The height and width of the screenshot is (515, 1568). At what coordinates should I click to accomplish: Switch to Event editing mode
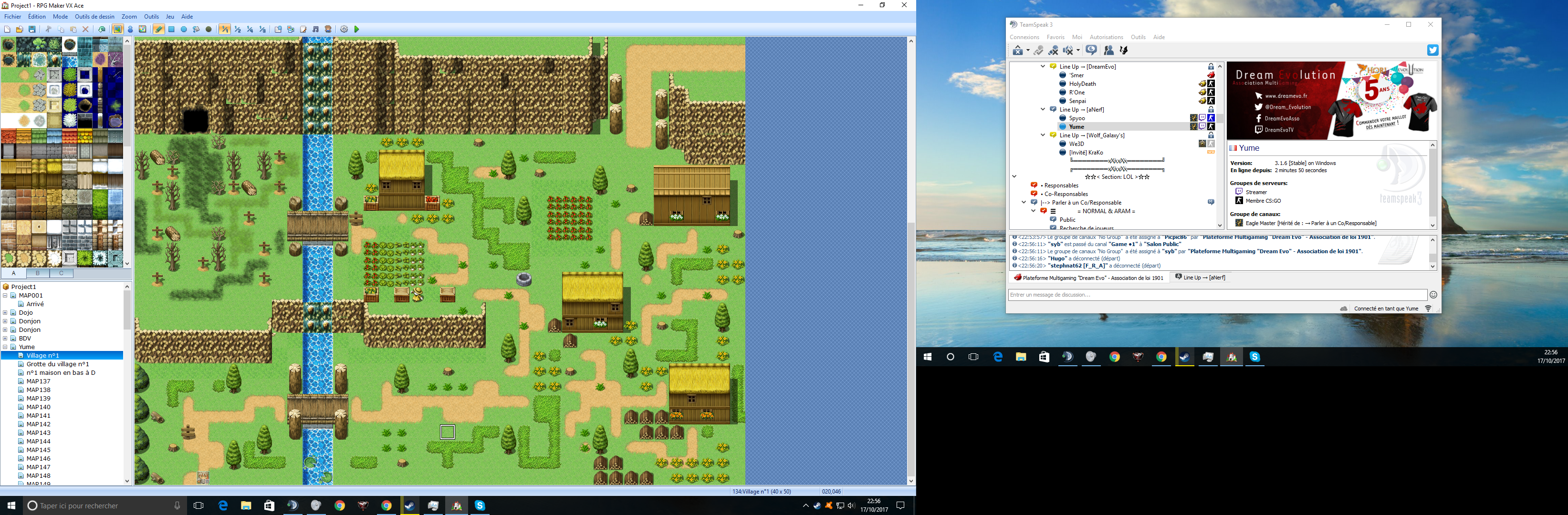[130, 29]
